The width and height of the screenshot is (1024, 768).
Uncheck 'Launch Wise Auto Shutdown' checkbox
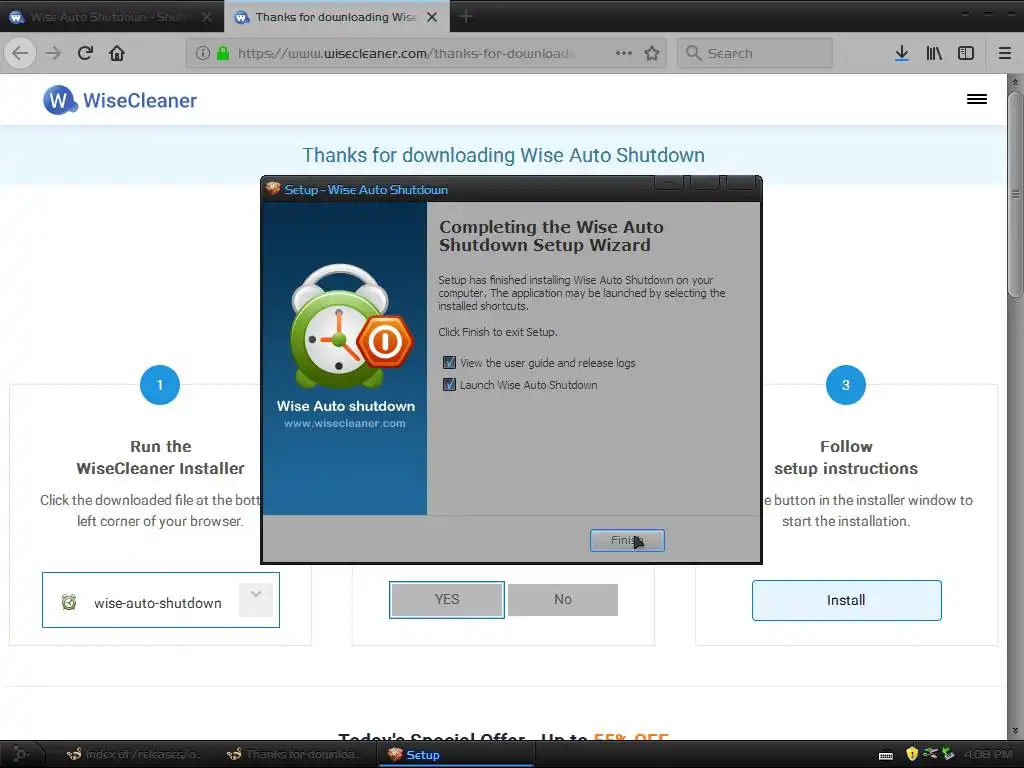[449, 385]
